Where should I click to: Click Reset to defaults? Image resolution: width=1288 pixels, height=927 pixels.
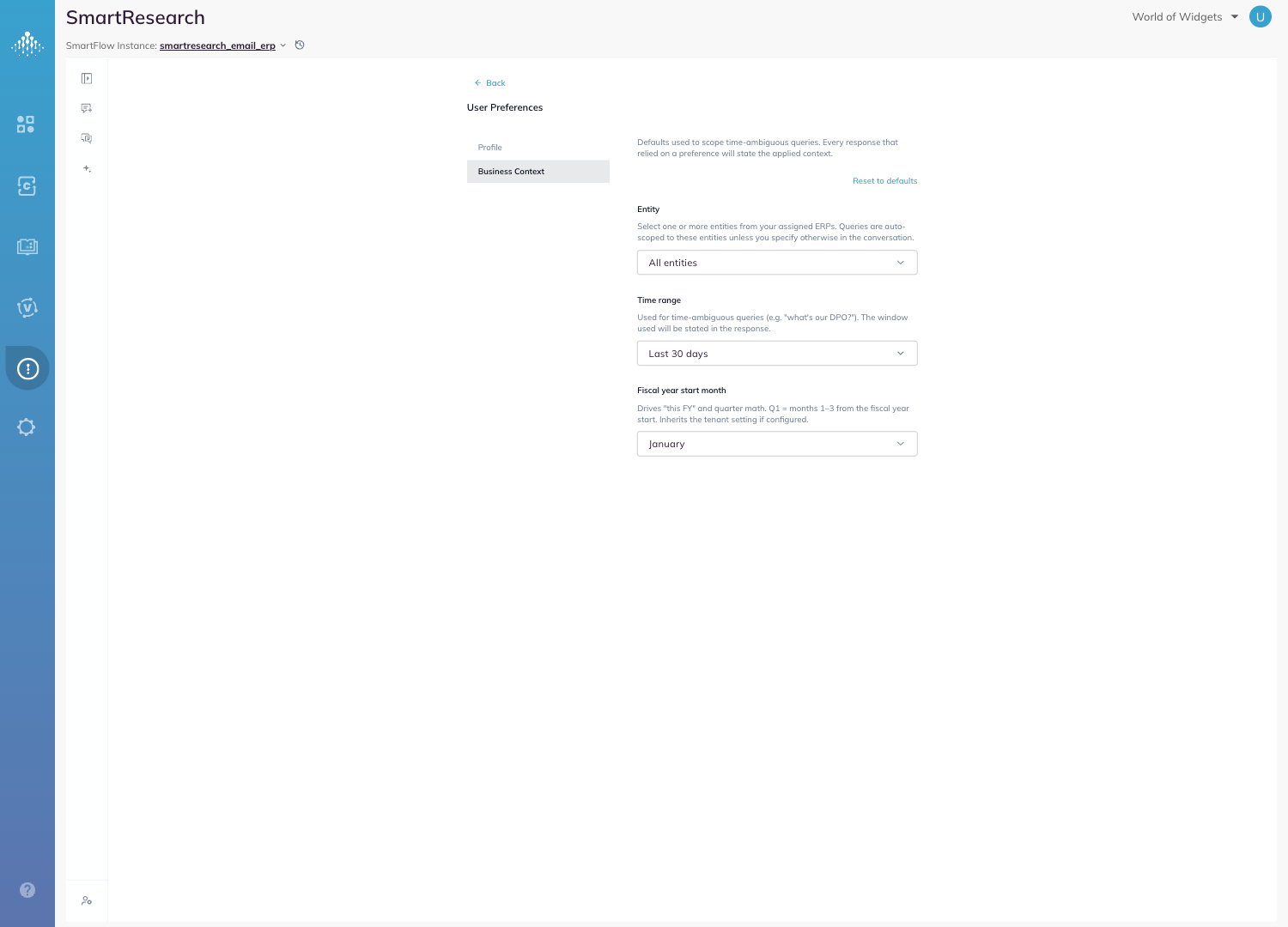[884, 181]
